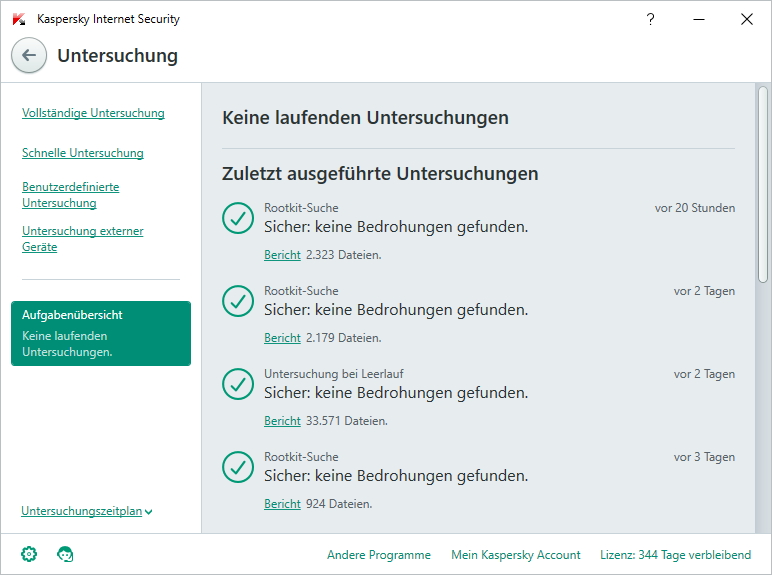Viewport: 772px width, 575px height.
Task: Click 'Untersuchung bei Leerlauf' label
Action: point(334,374)
